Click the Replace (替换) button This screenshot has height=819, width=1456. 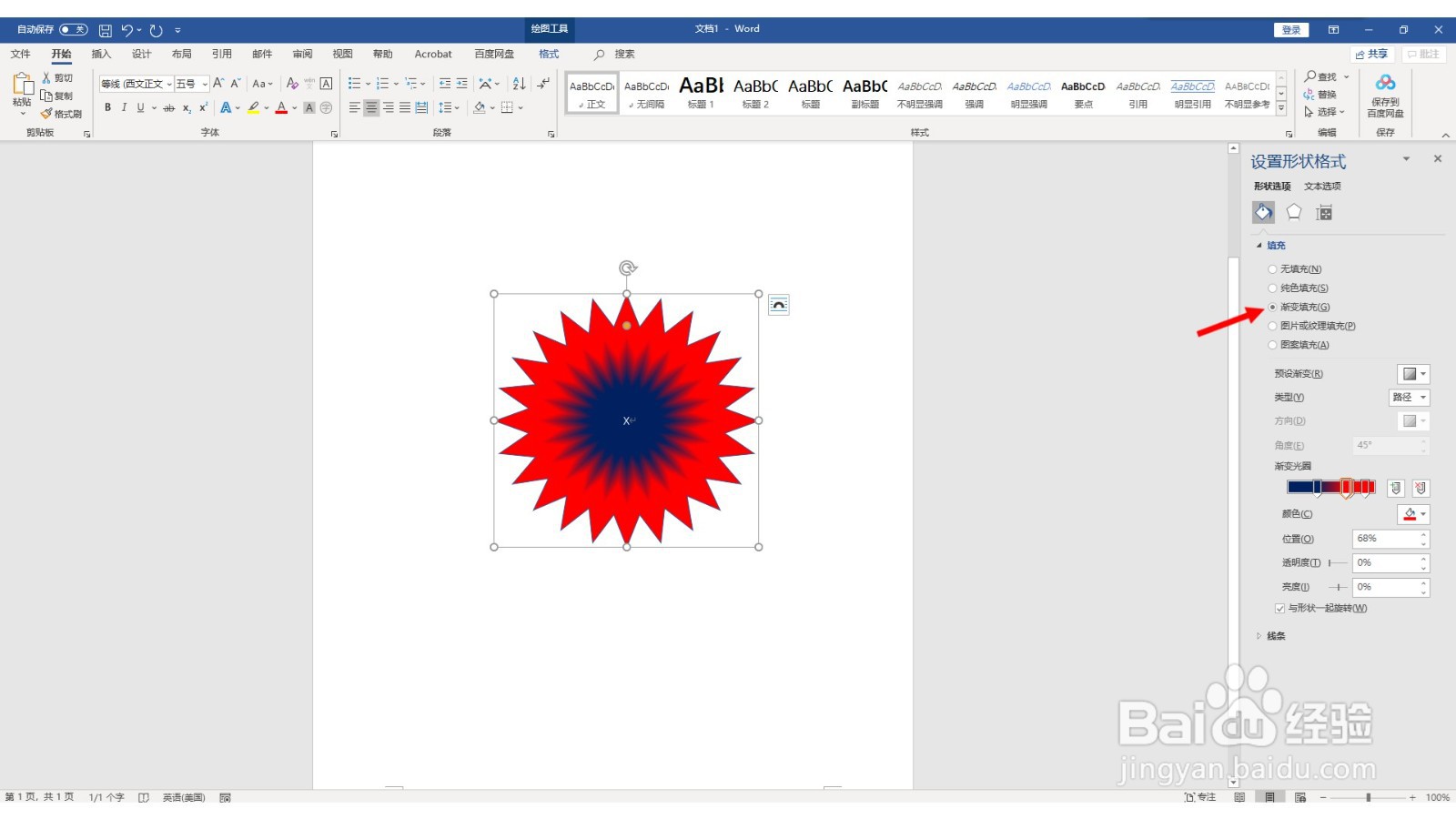pyautogui.click(x=1320, y=95)
